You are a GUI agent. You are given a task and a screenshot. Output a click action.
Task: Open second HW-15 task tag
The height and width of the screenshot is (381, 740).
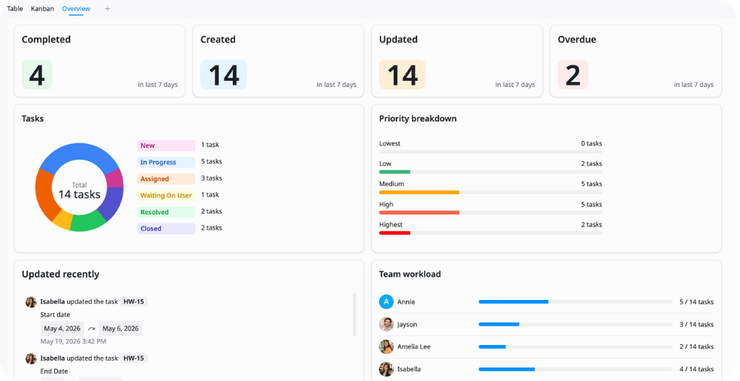click(134, 358)
